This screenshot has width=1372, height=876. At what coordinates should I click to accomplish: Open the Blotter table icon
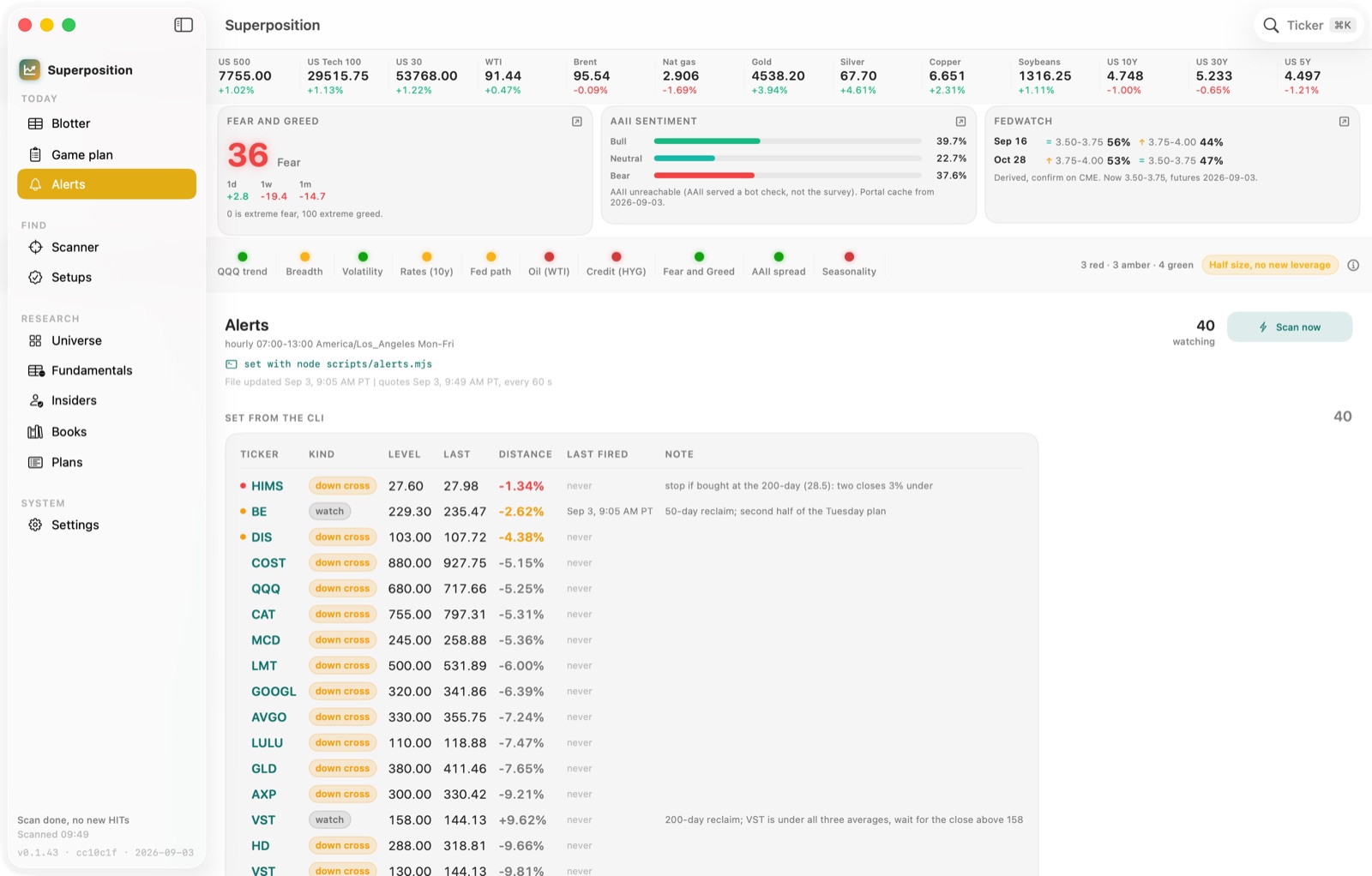click(x=35, y=123)
